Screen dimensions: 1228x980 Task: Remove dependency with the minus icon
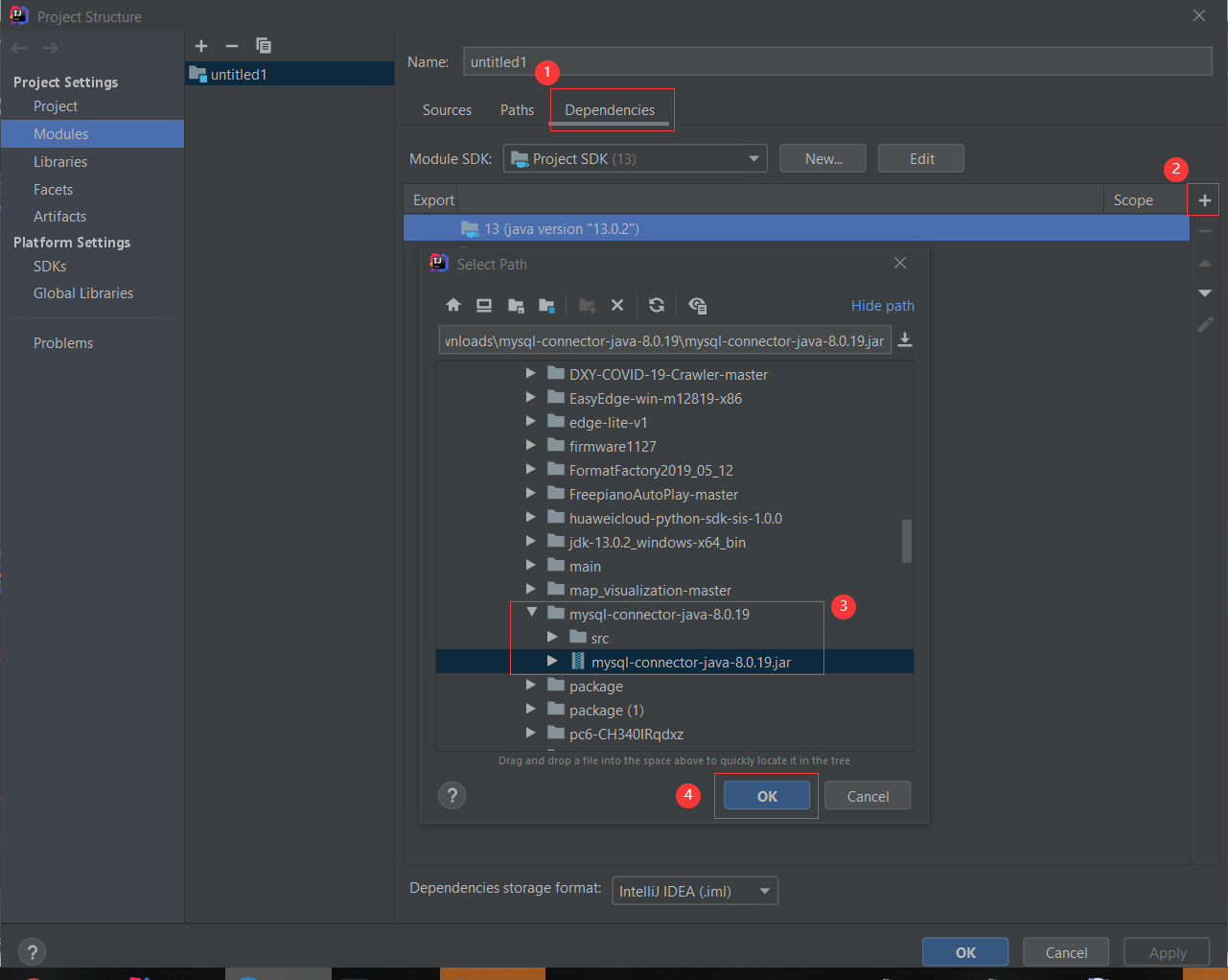coord(1205,231)
